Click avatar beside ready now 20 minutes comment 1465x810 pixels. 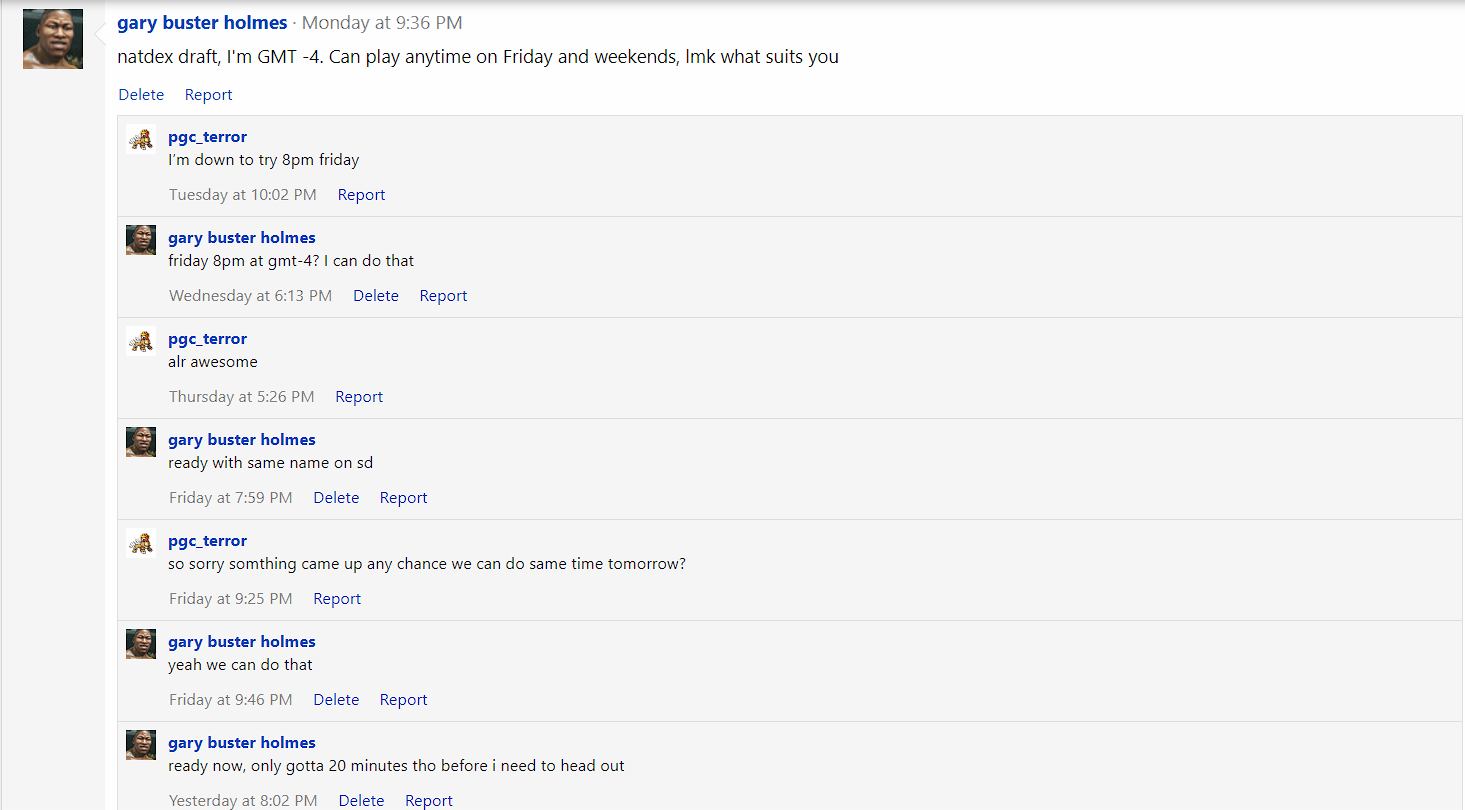(141, 744)
